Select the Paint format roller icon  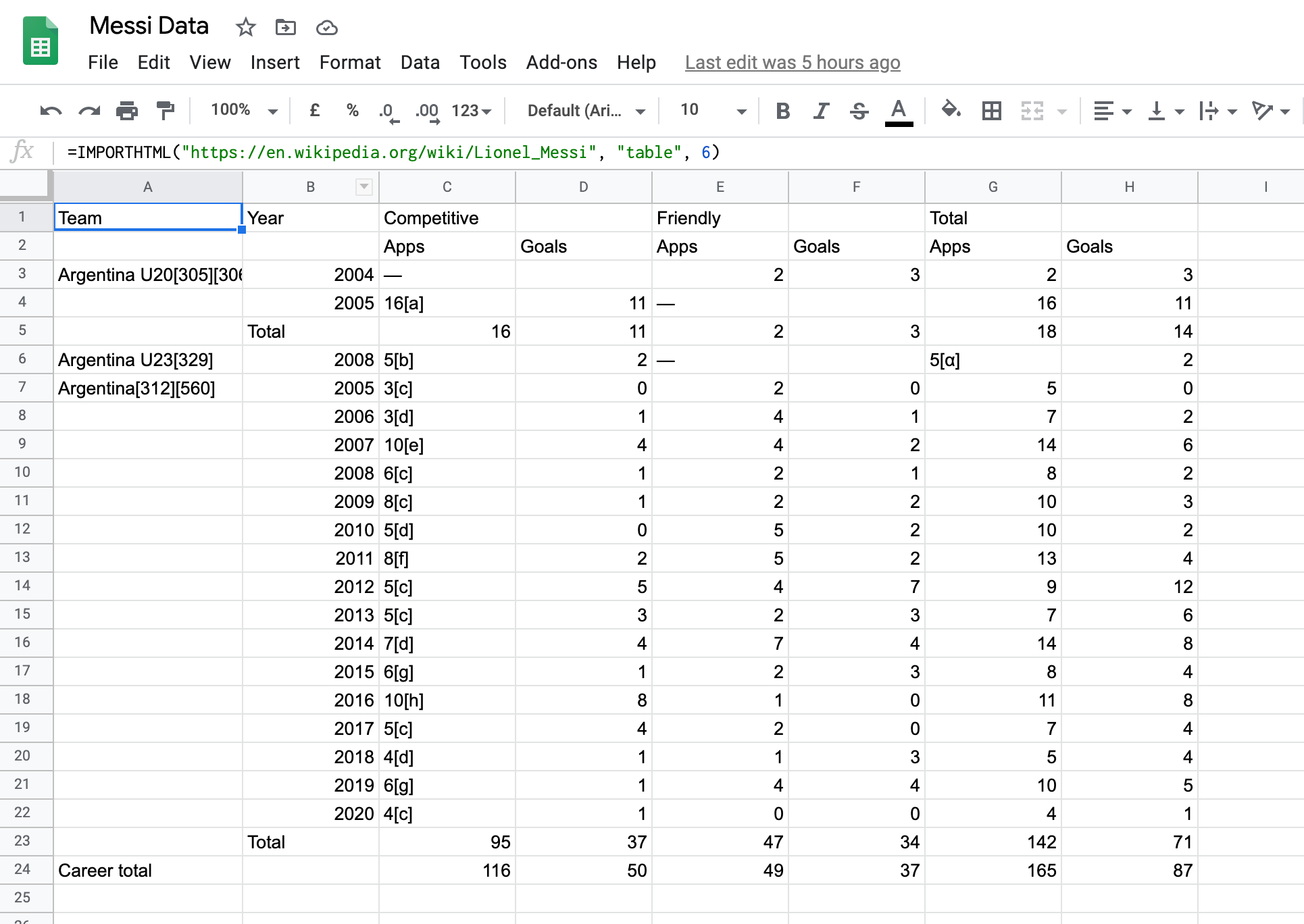click(x=165, y=110)
